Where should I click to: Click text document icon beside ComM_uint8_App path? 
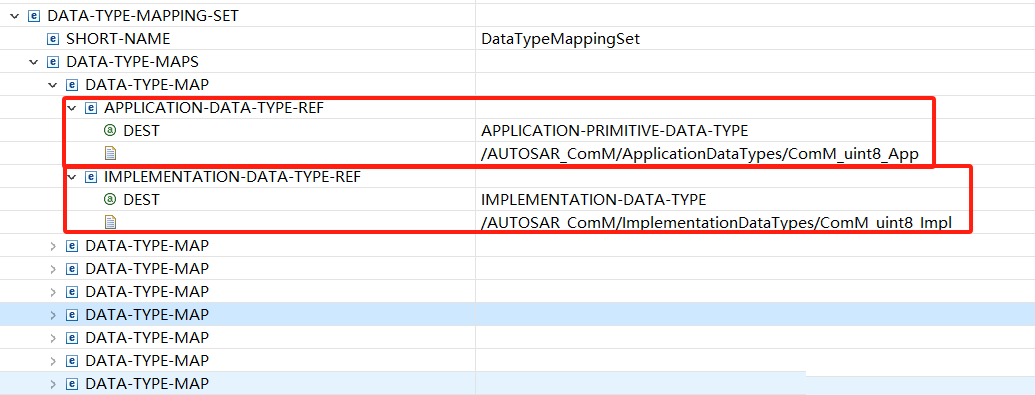point(110,154)
